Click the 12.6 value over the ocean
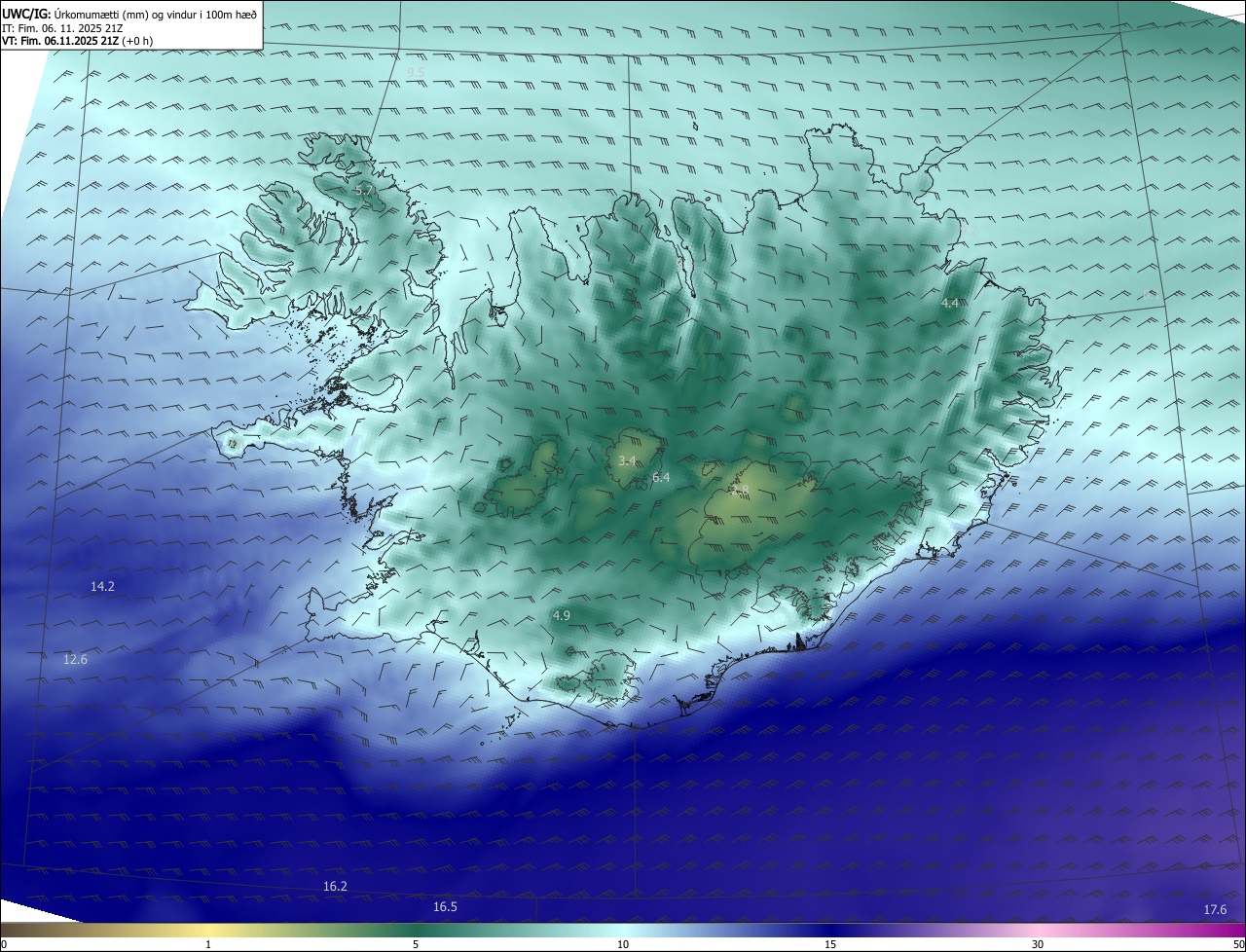 click(x=75, y=659)
